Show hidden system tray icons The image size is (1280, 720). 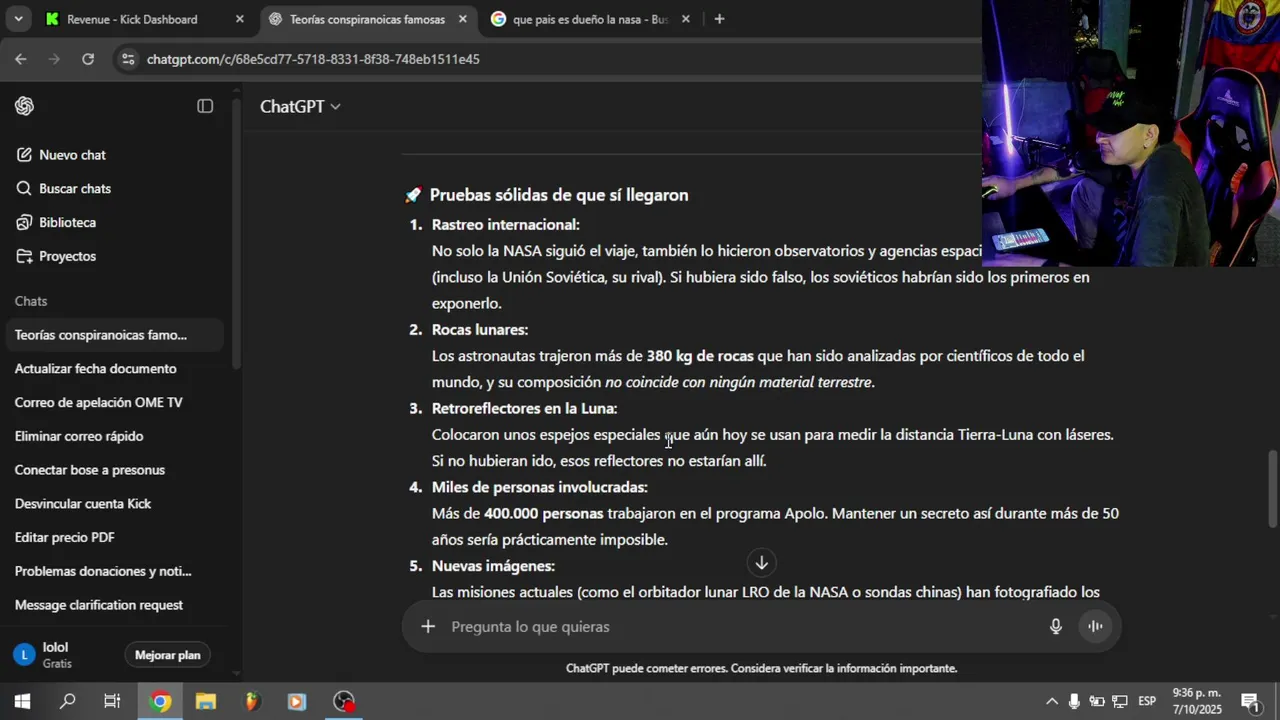pyautogui.click(x=1052, y=701)
